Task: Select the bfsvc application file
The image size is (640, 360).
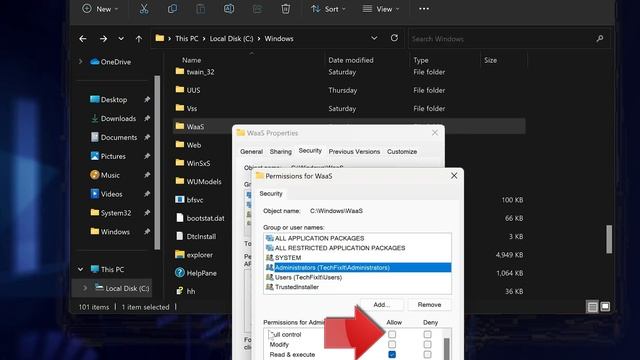Action: click(189, 200)
